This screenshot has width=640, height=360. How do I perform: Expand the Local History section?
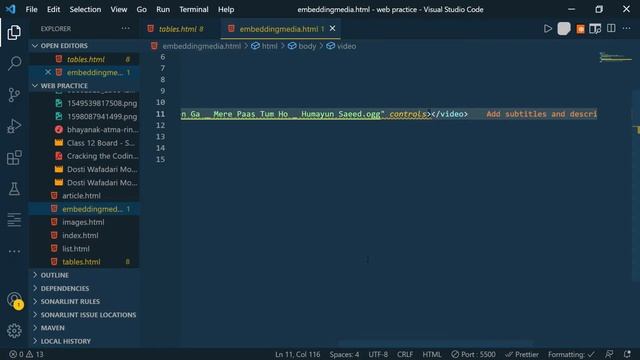[84, 341]
